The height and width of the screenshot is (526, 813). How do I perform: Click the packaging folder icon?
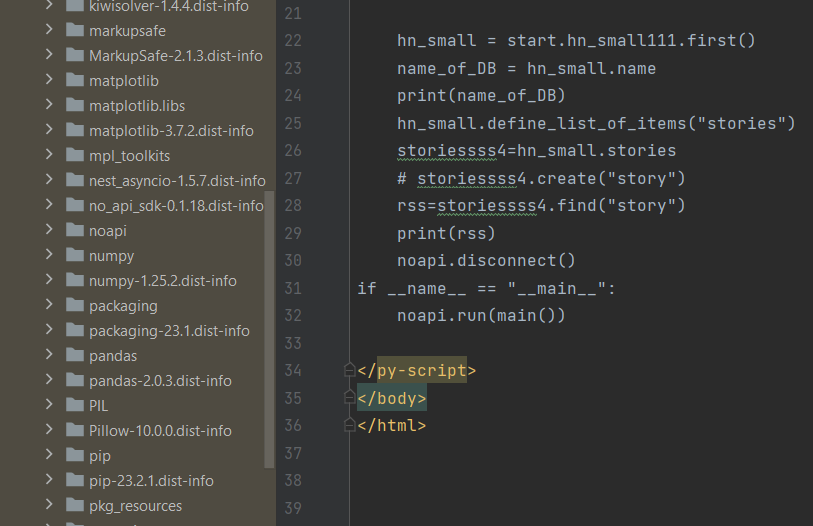[x=74, y=306]
